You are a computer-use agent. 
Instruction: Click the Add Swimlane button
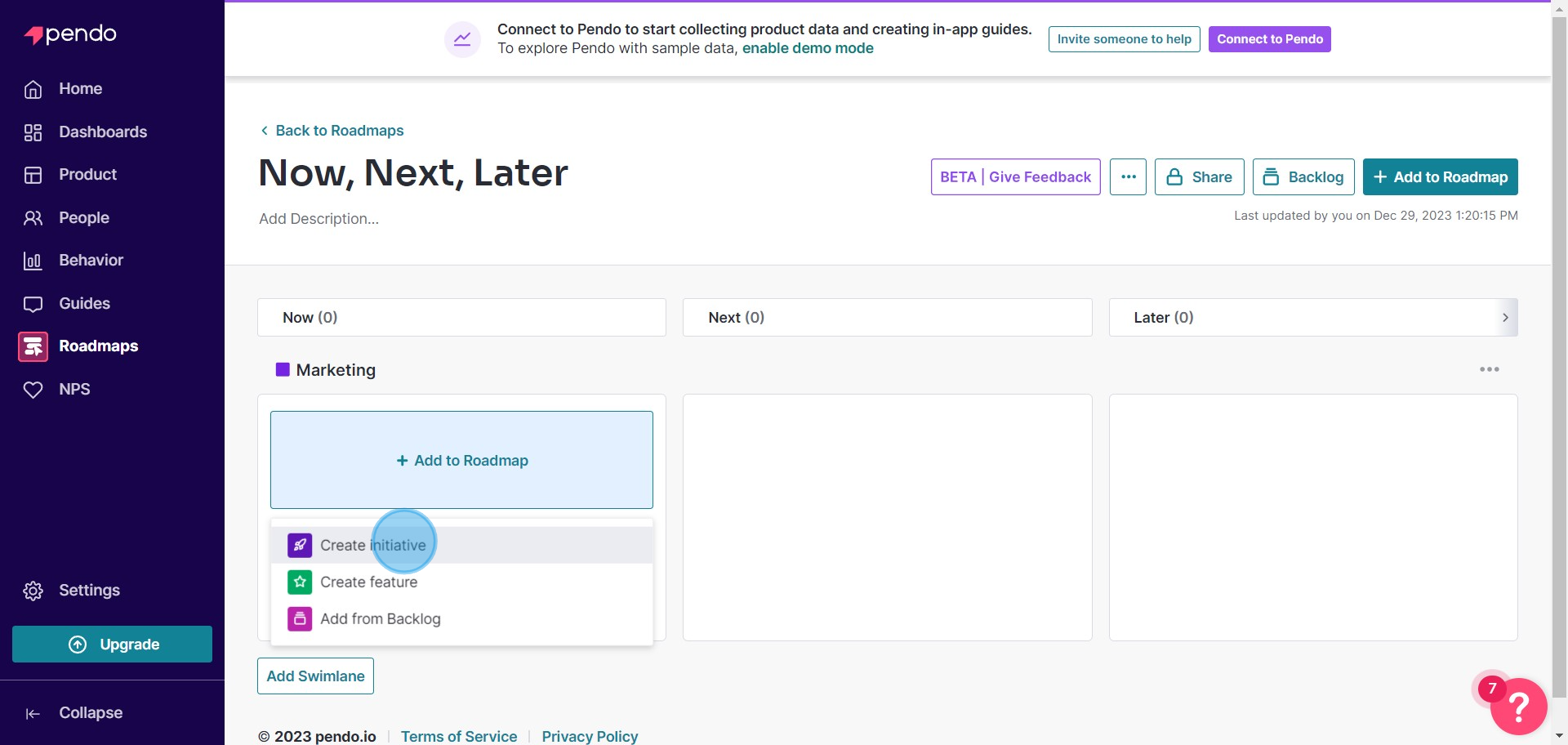[x=315, y=676]
